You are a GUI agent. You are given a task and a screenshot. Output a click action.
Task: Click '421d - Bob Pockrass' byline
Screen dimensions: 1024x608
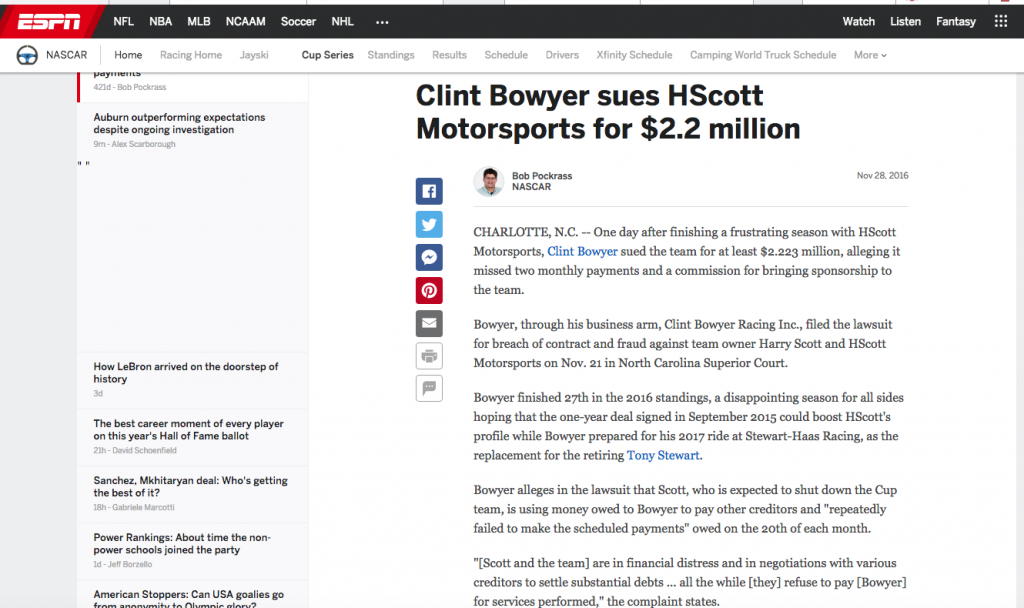click(x=129, y=87)
